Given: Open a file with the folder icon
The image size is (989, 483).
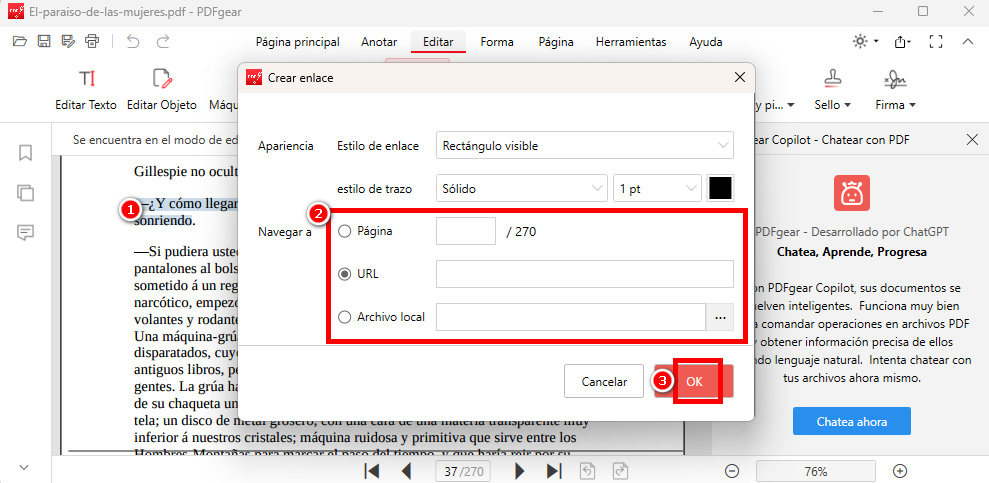Looking at the screenshot, I should click(20, 42).
